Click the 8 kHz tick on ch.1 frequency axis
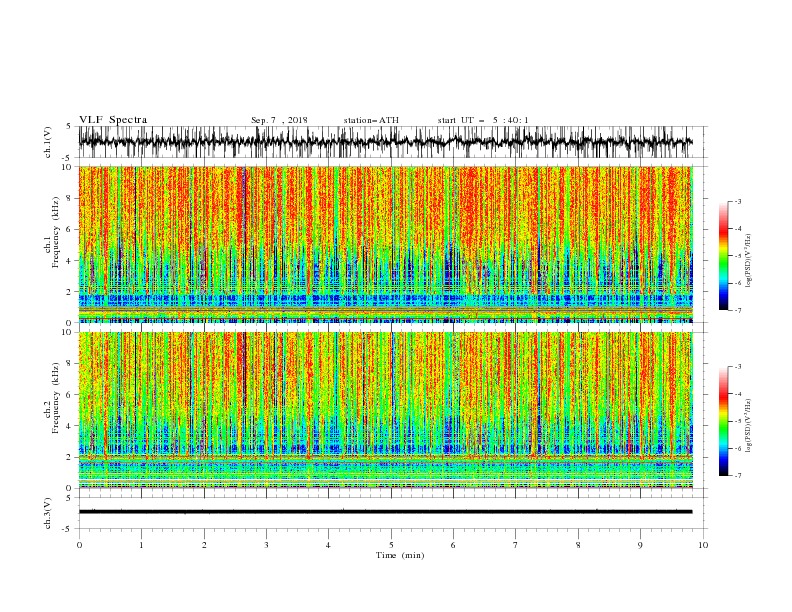The width and height of the screenshot is (792, 612). [69, 198]
